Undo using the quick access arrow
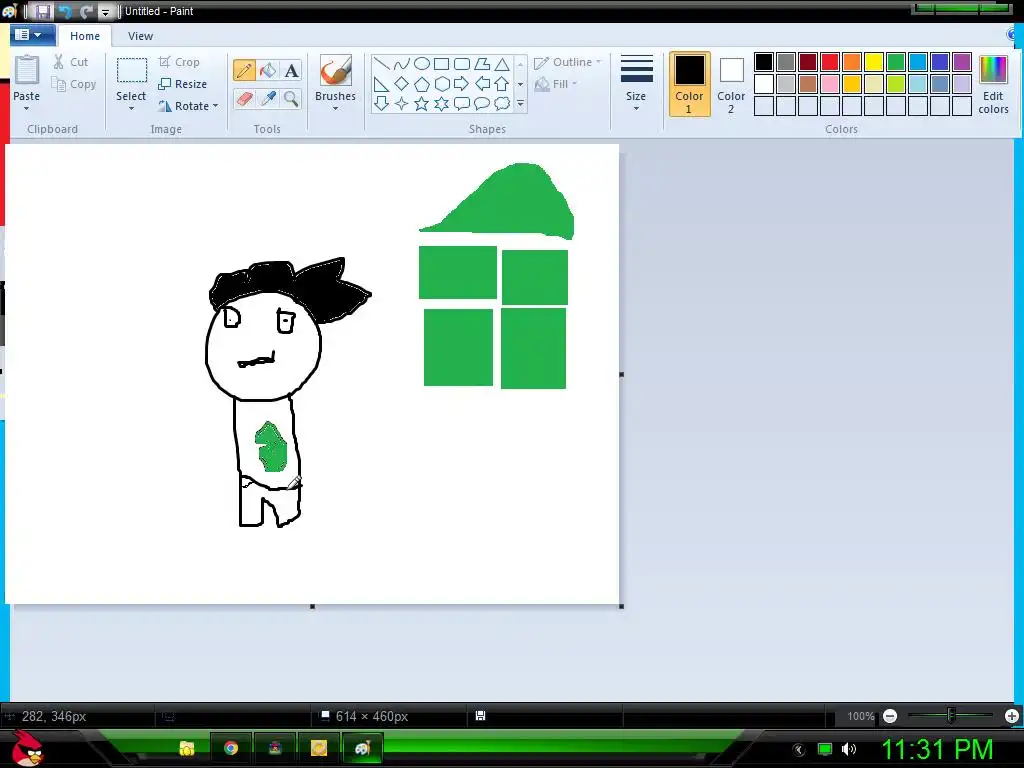 point(64,11)
